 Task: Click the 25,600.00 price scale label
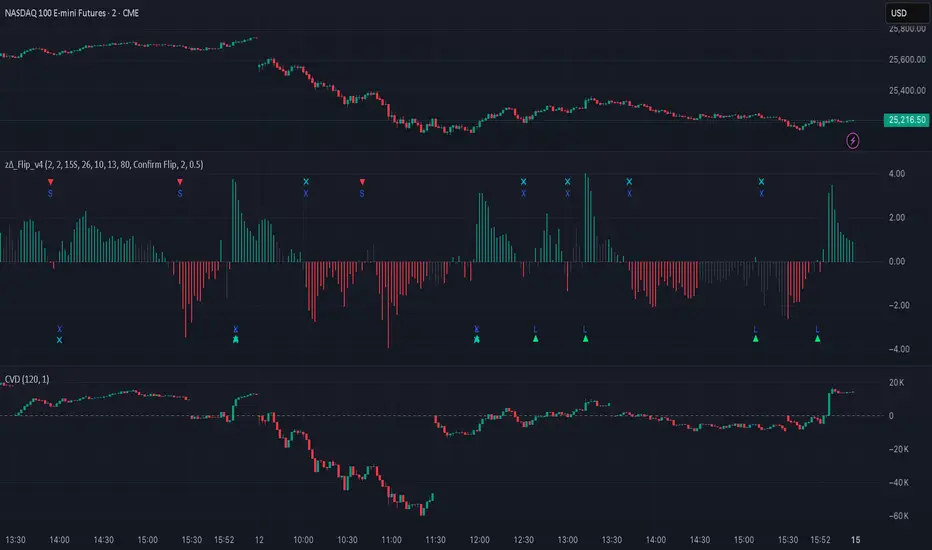coord(907,59)
